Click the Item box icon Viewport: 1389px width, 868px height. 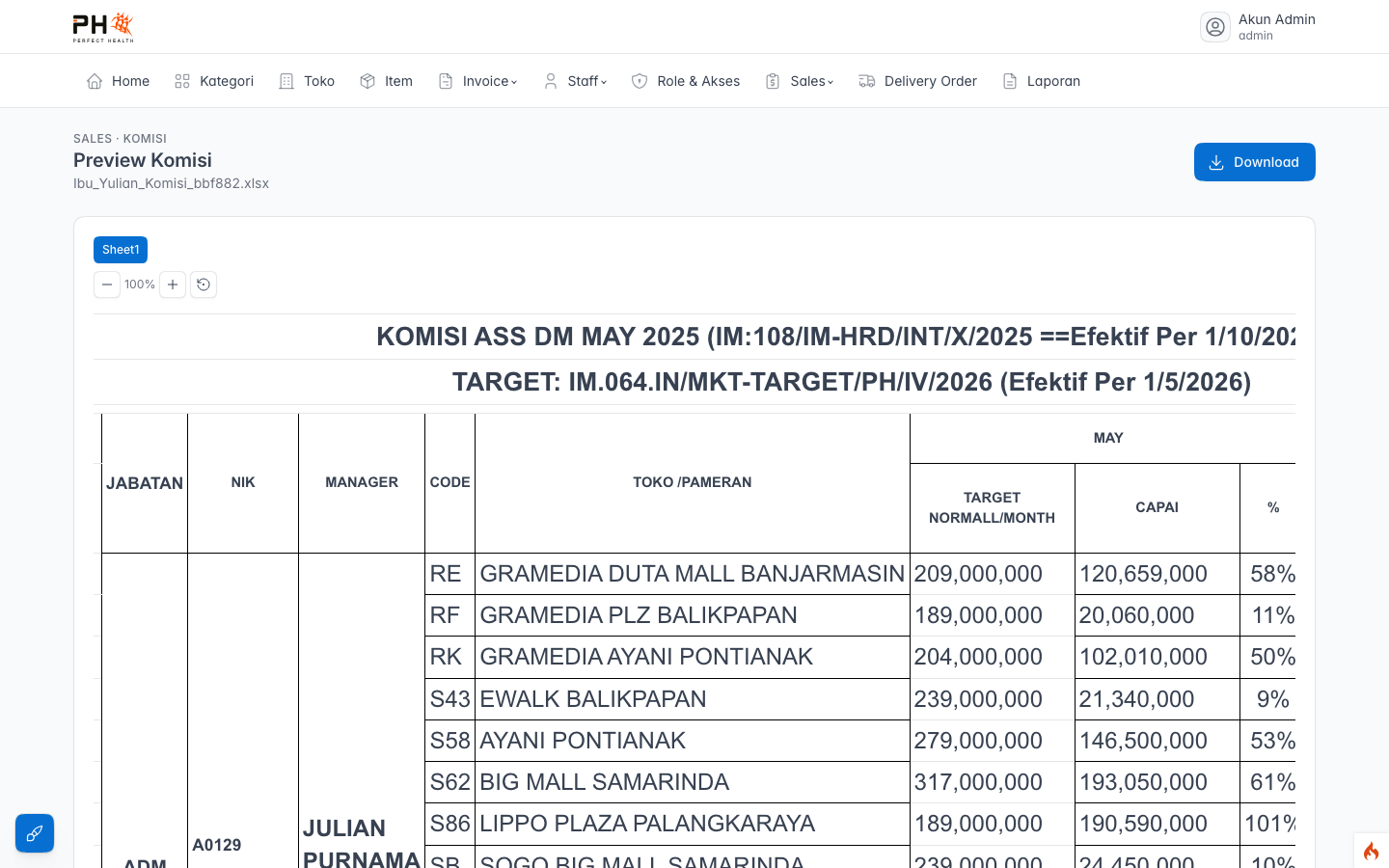click(368, 81)
